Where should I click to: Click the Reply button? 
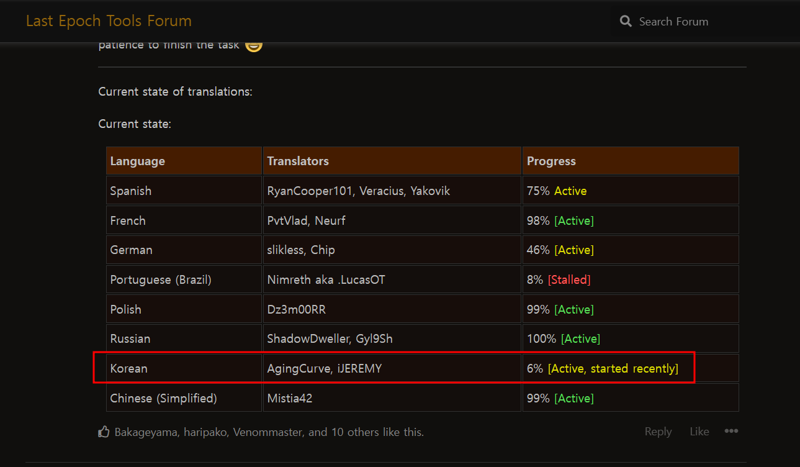(x=658, y=432)
